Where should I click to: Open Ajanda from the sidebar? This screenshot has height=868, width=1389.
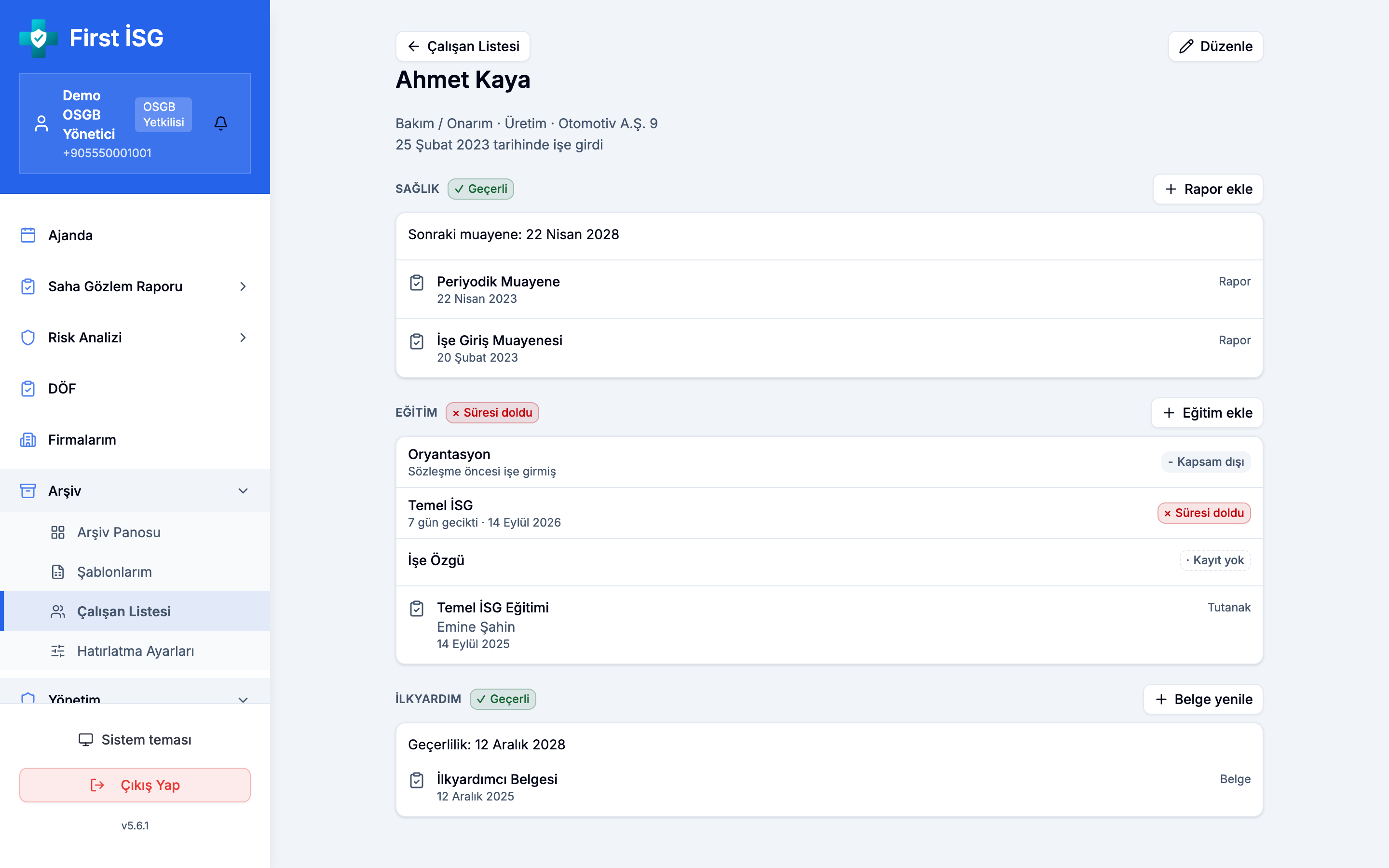(135, 235)
